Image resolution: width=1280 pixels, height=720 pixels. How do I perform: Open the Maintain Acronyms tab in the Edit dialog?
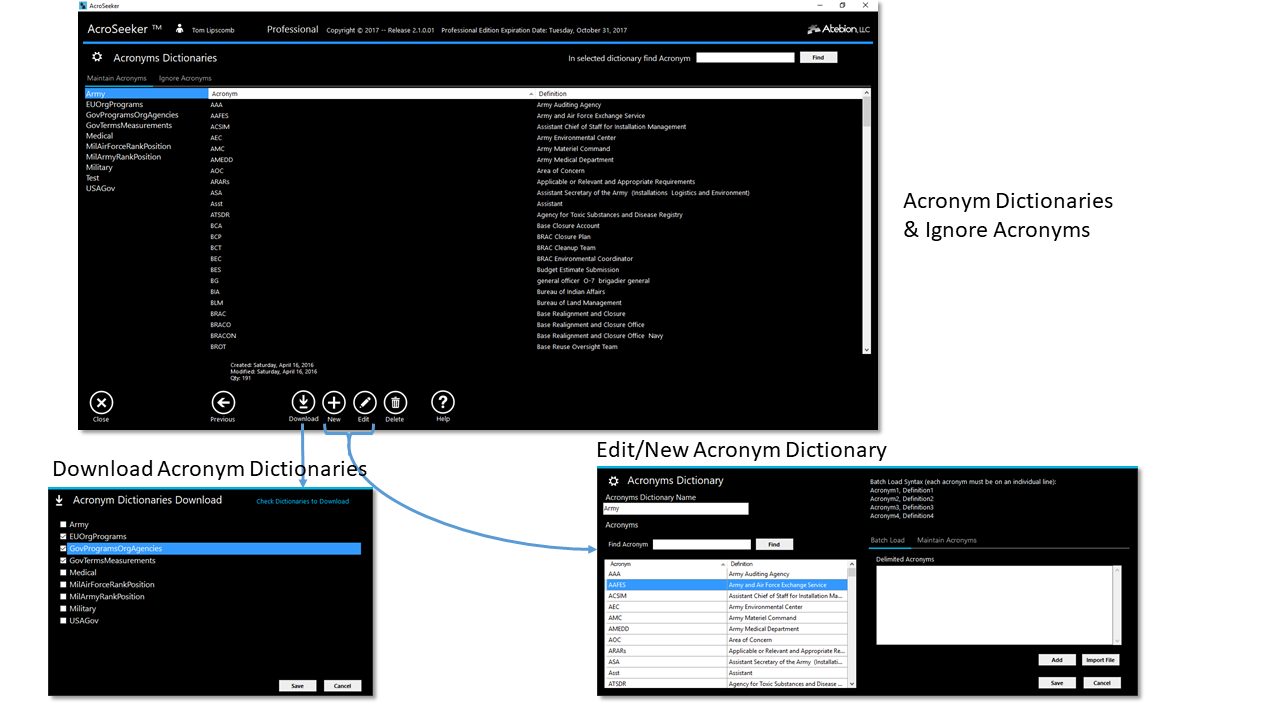947,540
